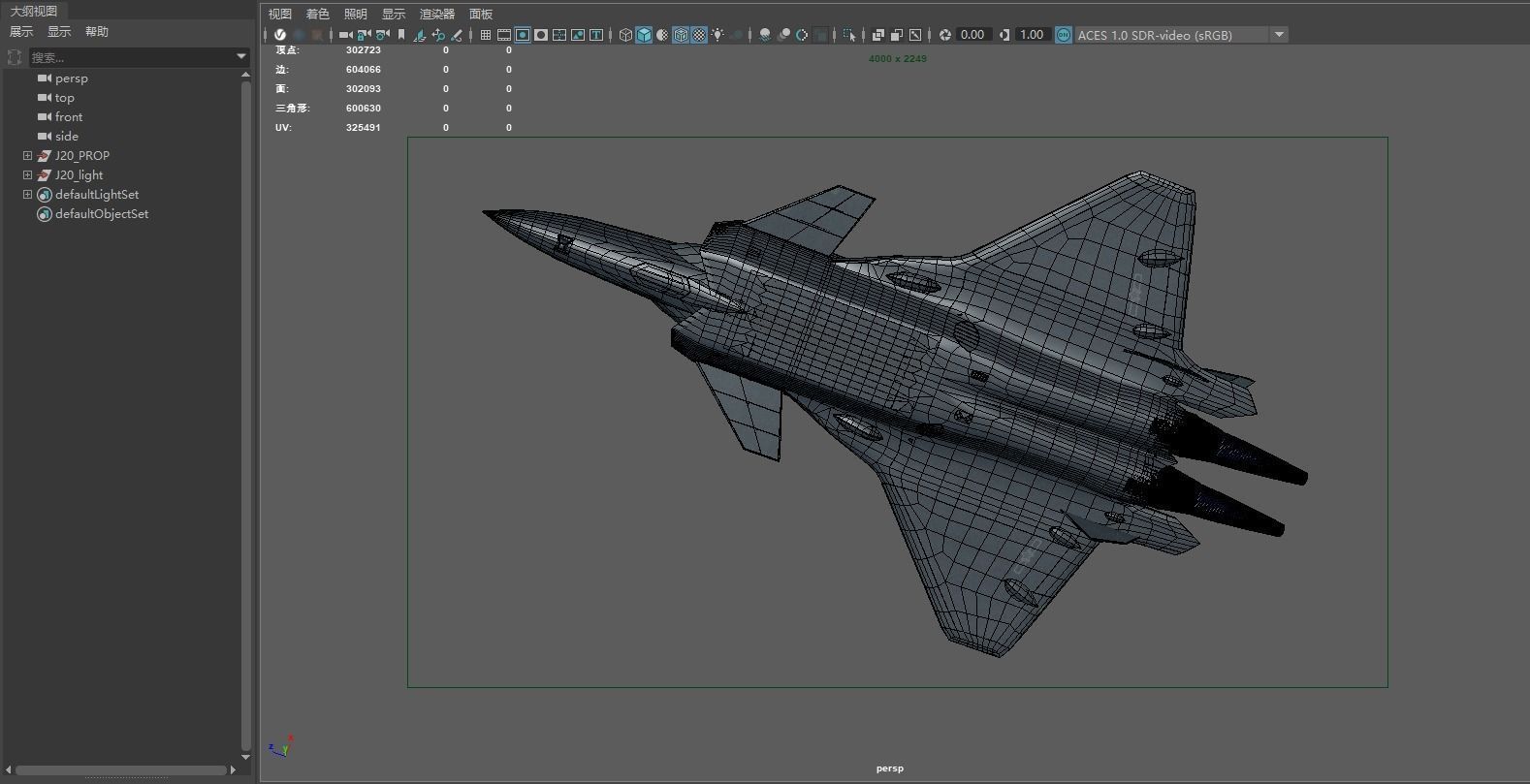Toggle Screen Space Ambient Occlusion icon
The width and height of the screenshot is (1530, 784).
point(765,35)
